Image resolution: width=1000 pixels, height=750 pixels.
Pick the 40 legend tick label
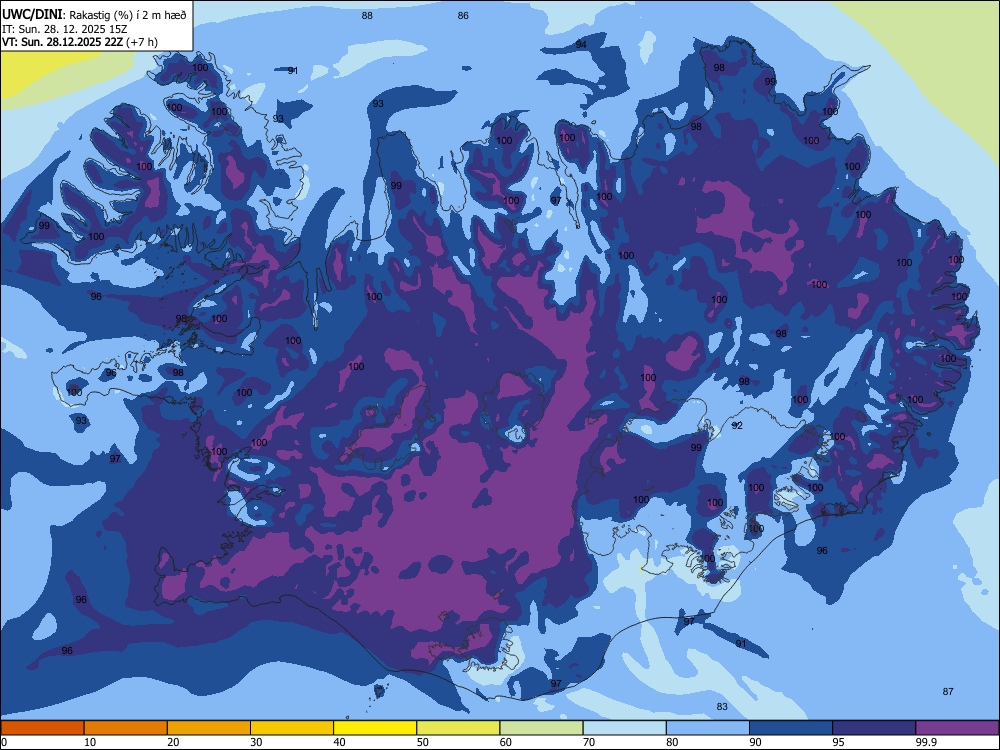[x=339, y=742]
